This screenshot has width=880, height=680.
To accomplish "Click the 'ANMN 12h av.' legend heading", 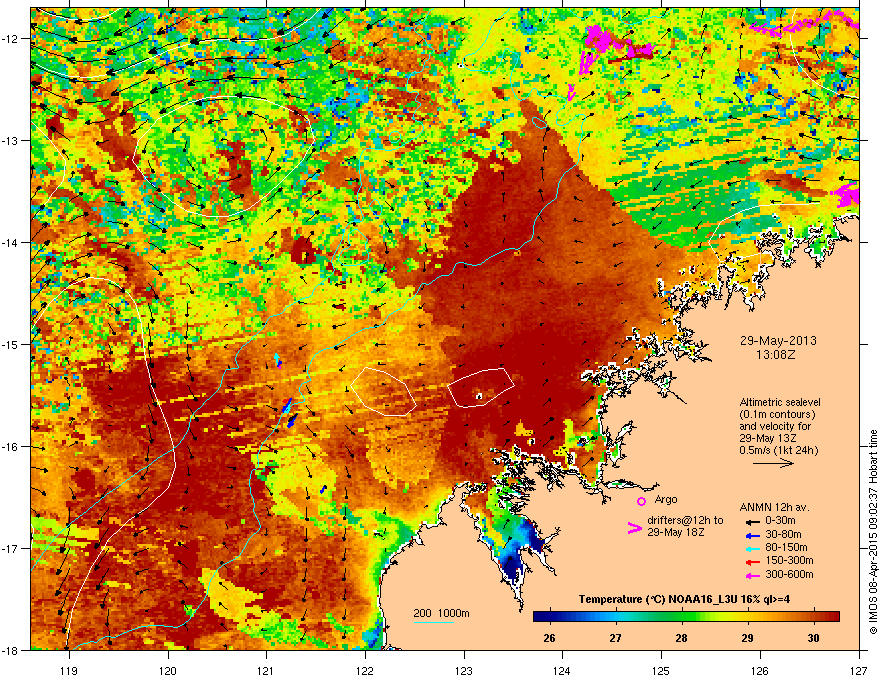I will click(x=774, y=508).
